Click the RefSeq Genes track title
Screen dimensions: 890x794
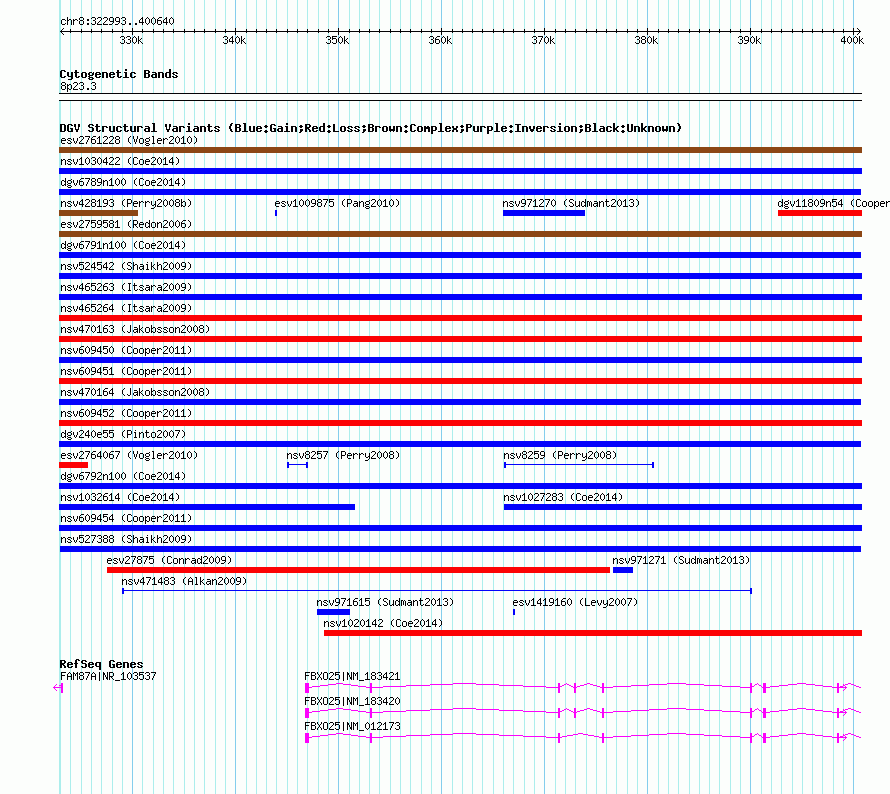click(x=101, y=664)
